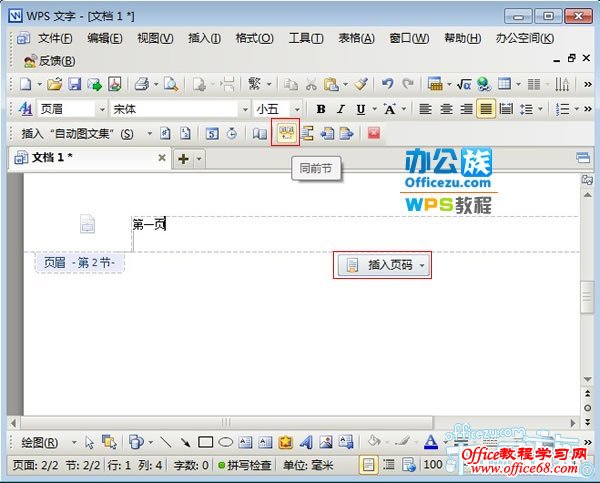Screen dimensions: 600x483
Task: Expand the 插入页码 dropdown arrow
Action: click(x=422, y=265)
